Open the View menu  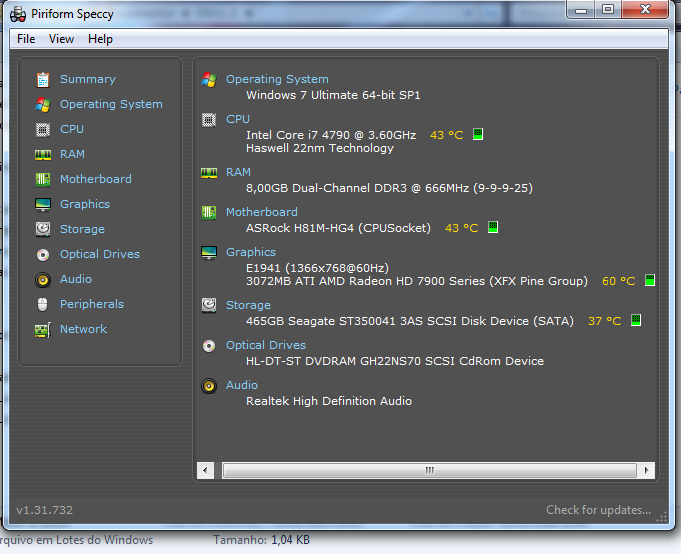pos(61,39)
